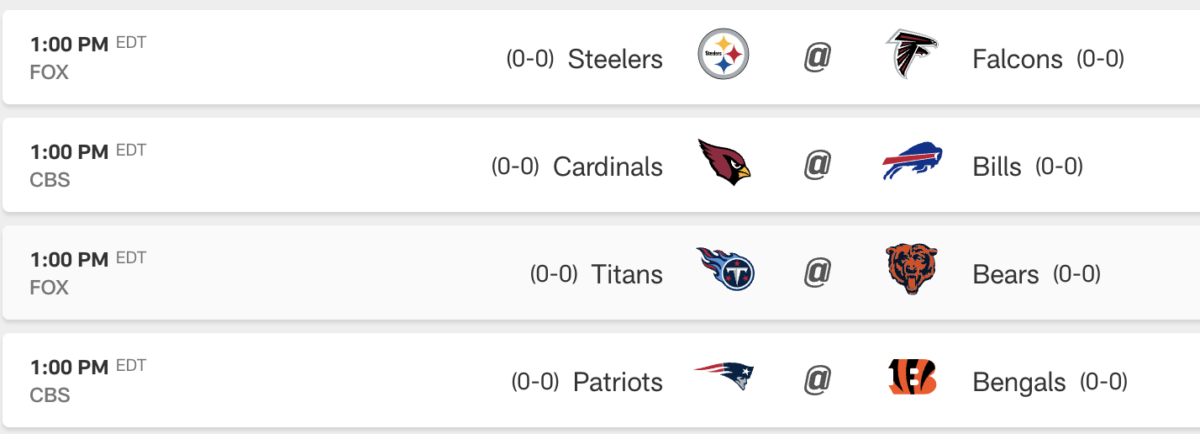
Task: Open the Steelers team name link
Action: click(x=615, y=59)
